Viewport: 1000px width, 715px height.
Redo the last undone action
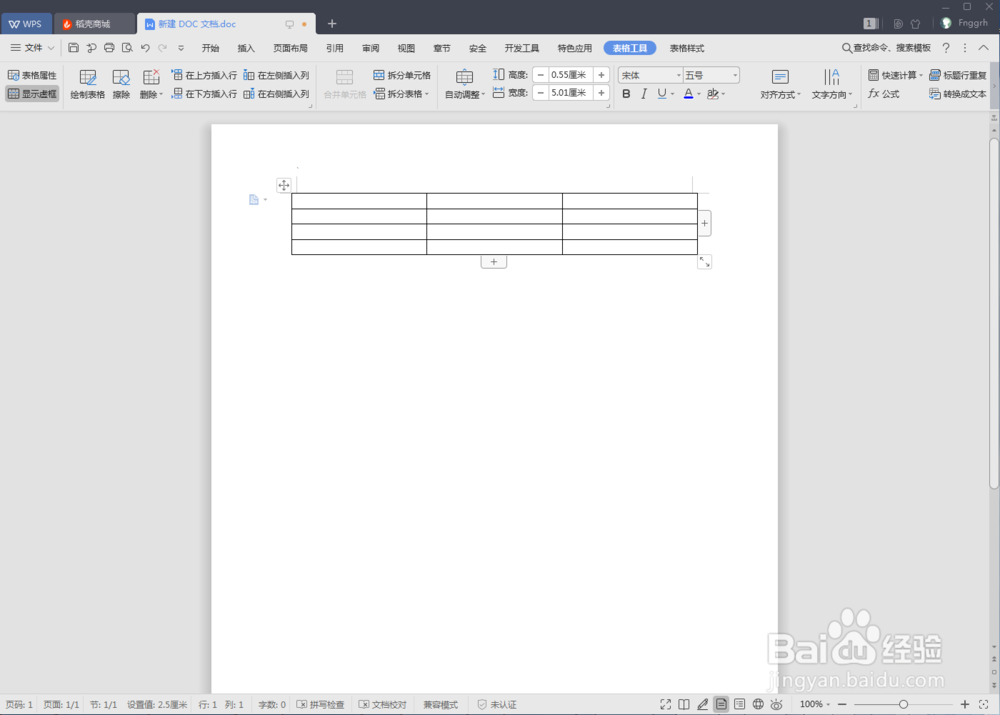click(x=163, y=48)
